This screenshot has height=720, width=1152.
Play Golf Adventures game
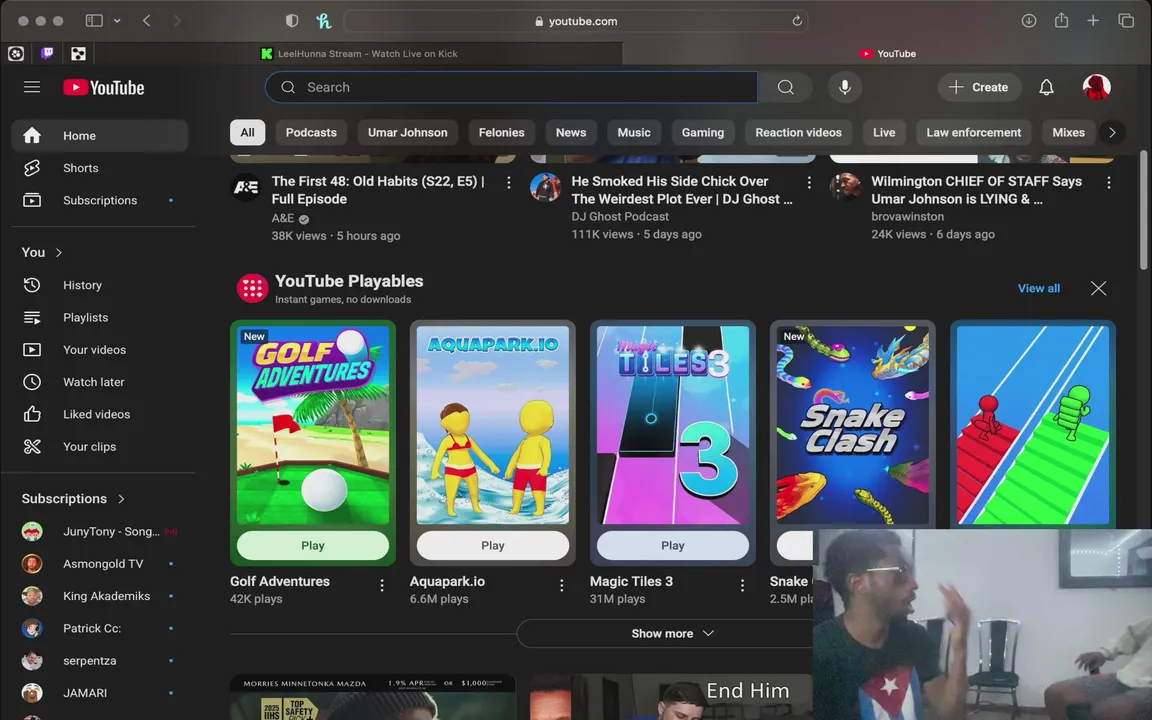(312, 545)
